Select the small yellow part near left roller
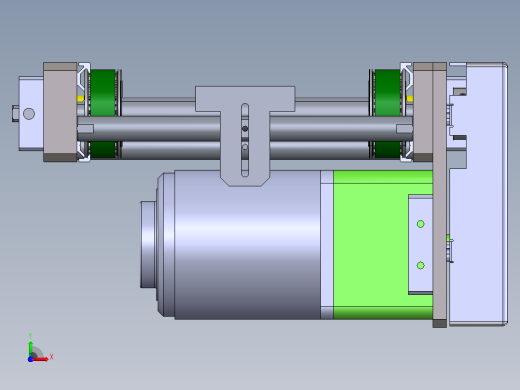Viewport: 520px width, 390px height. click(80, 98)
